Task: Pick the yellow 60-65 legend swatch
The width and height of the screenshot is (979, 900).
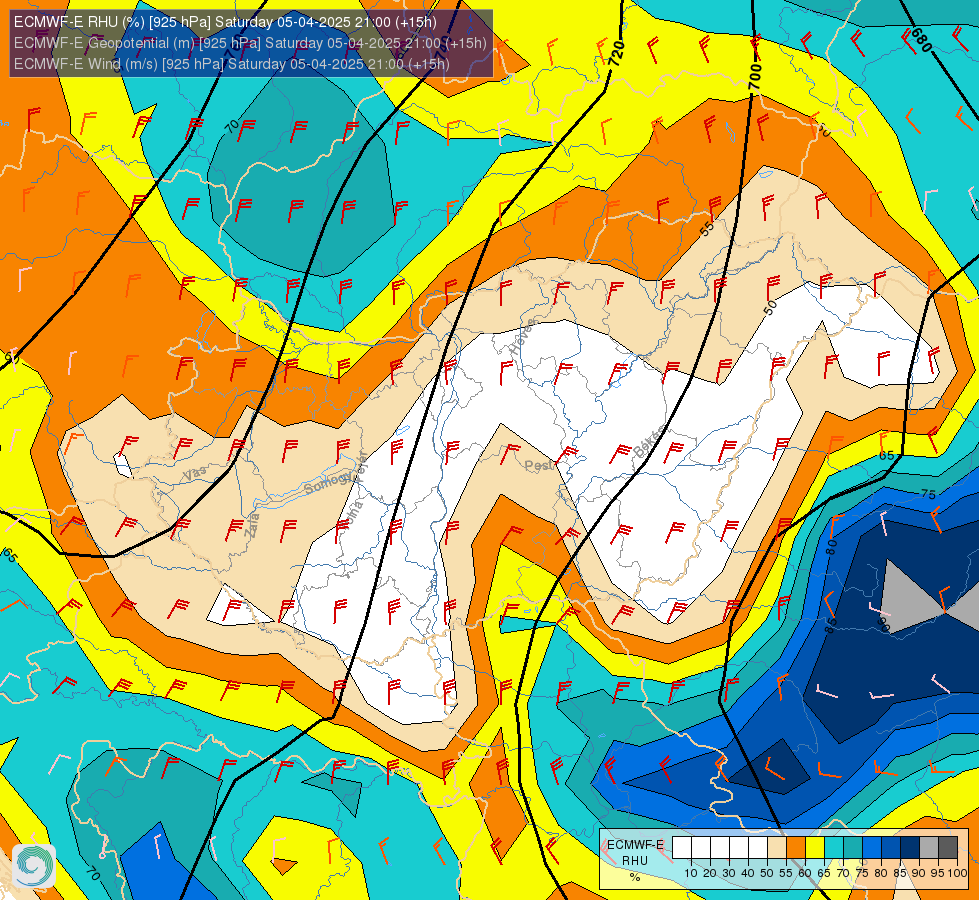Action: pyautogui.click(x=815, y=848)
